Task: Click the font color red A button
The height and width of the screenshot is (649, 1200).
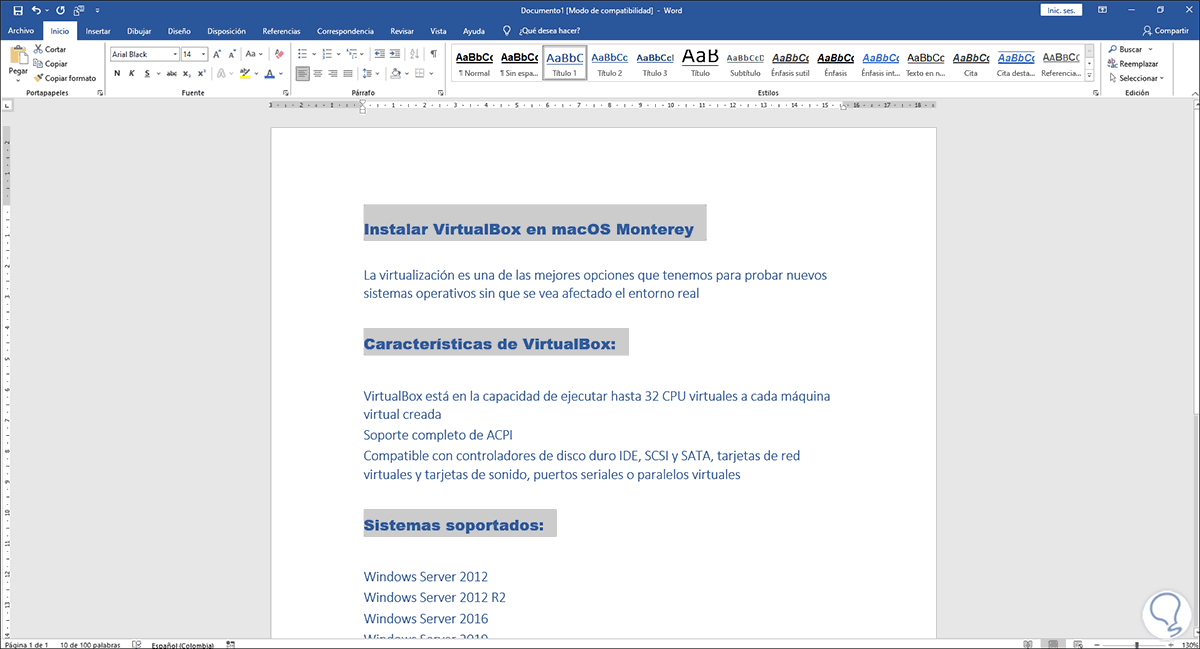Action: tap(268, 74)
